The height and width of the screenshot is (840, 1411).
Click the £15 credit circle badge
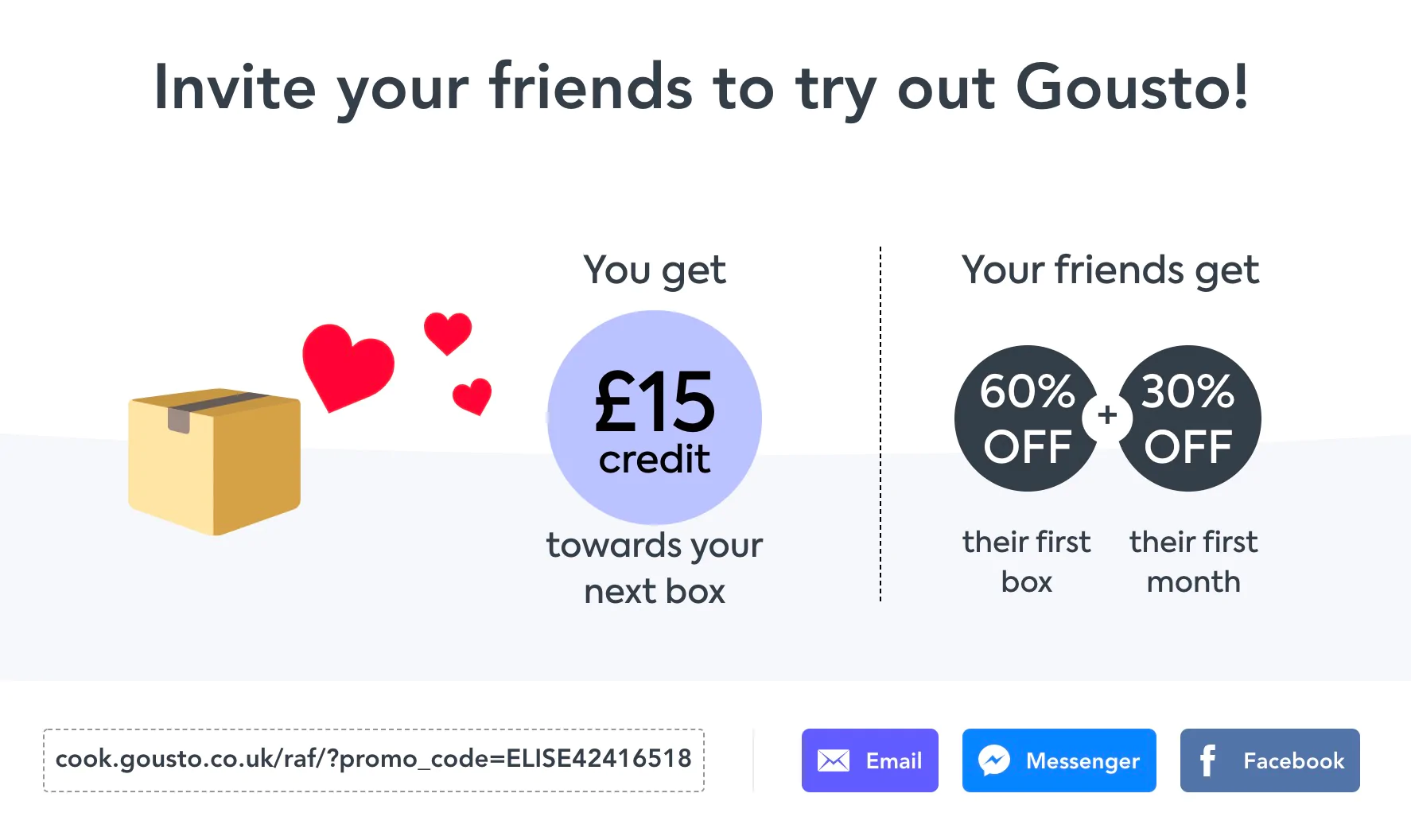(x=655, y=418)
